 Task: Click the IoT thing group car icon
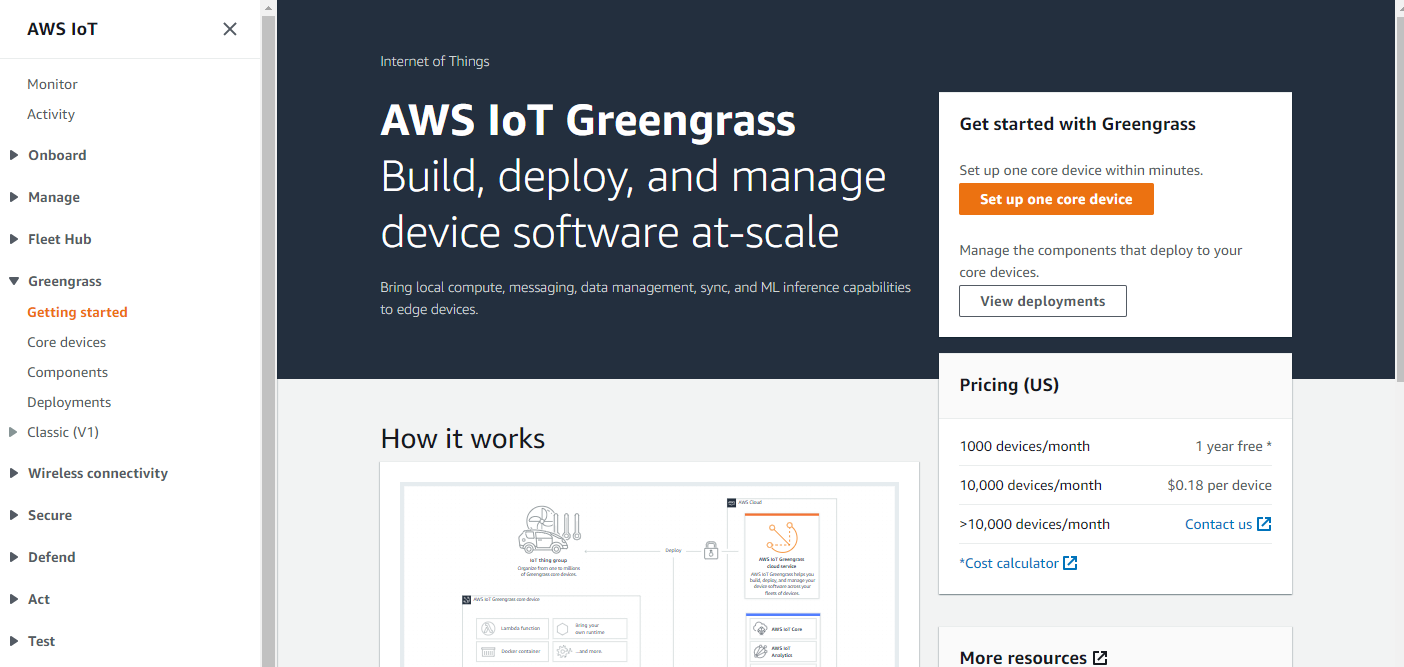pos(549,529)
